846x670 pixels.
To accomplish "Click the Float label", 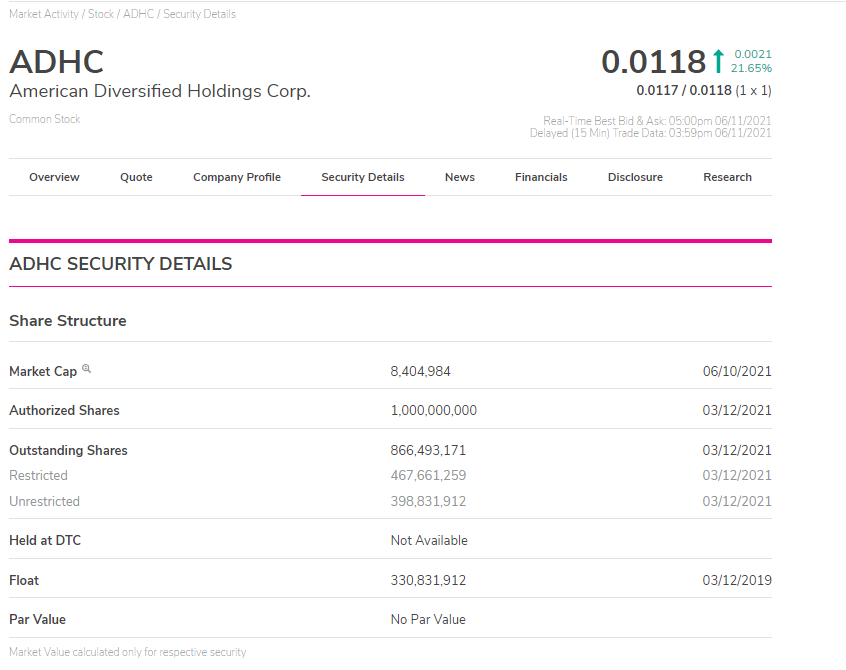I will (x=24, y=580).
